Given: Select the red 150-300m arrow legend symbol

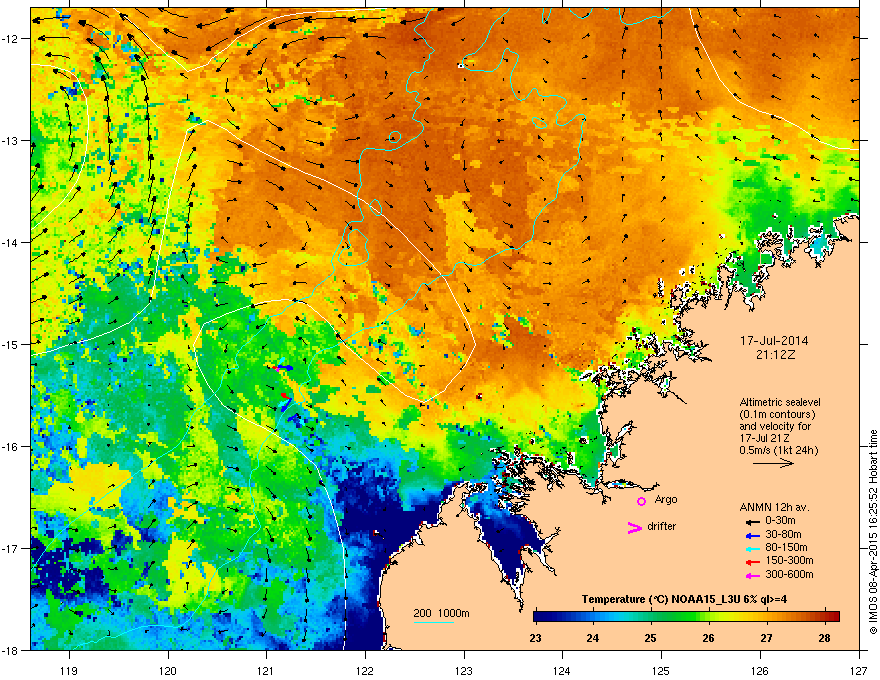Looking at the screenshot, I should point(753,562).
